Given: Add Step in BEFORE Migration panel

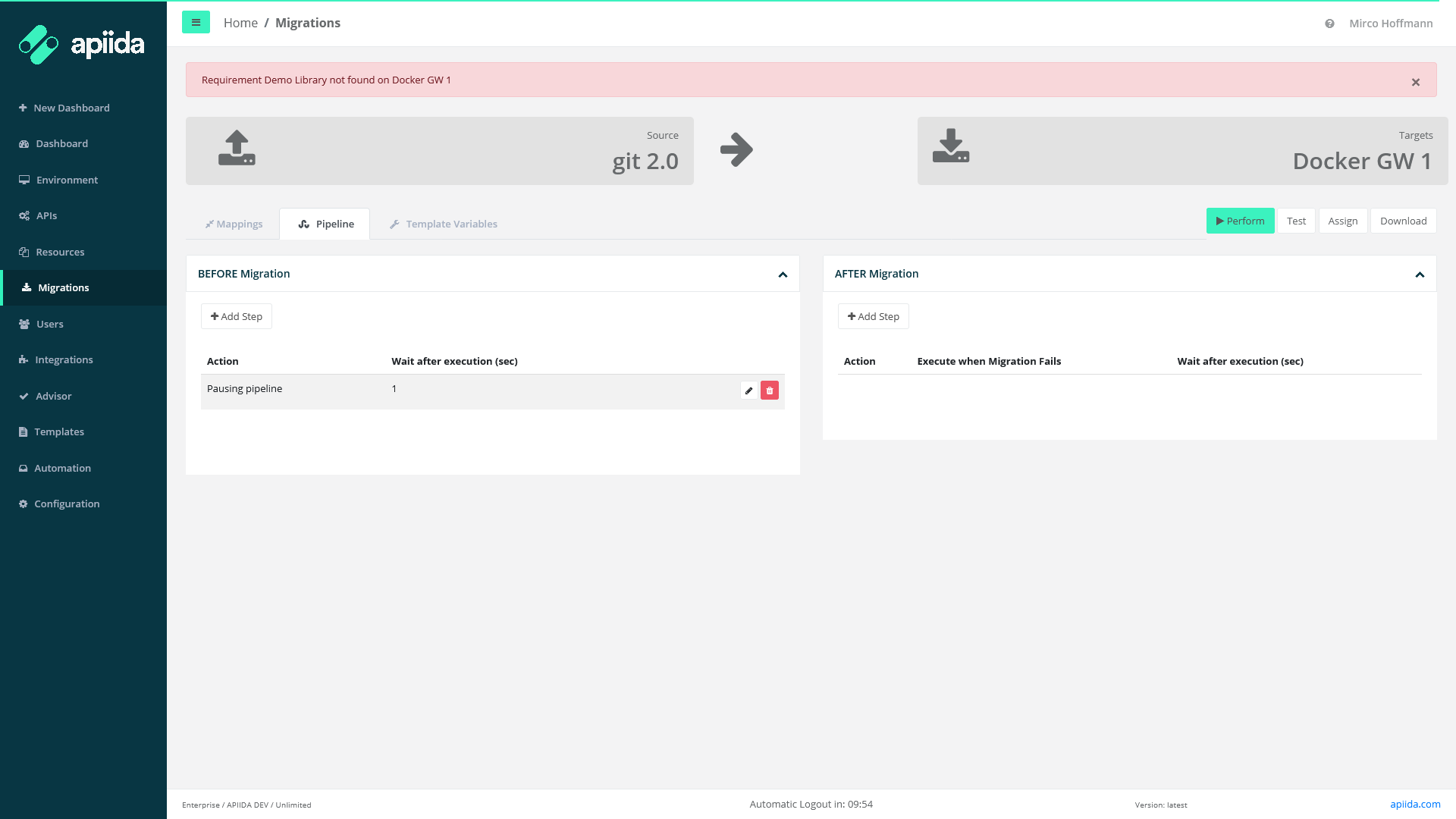Looking at the screenshot, I should click(x=236, y=316).
